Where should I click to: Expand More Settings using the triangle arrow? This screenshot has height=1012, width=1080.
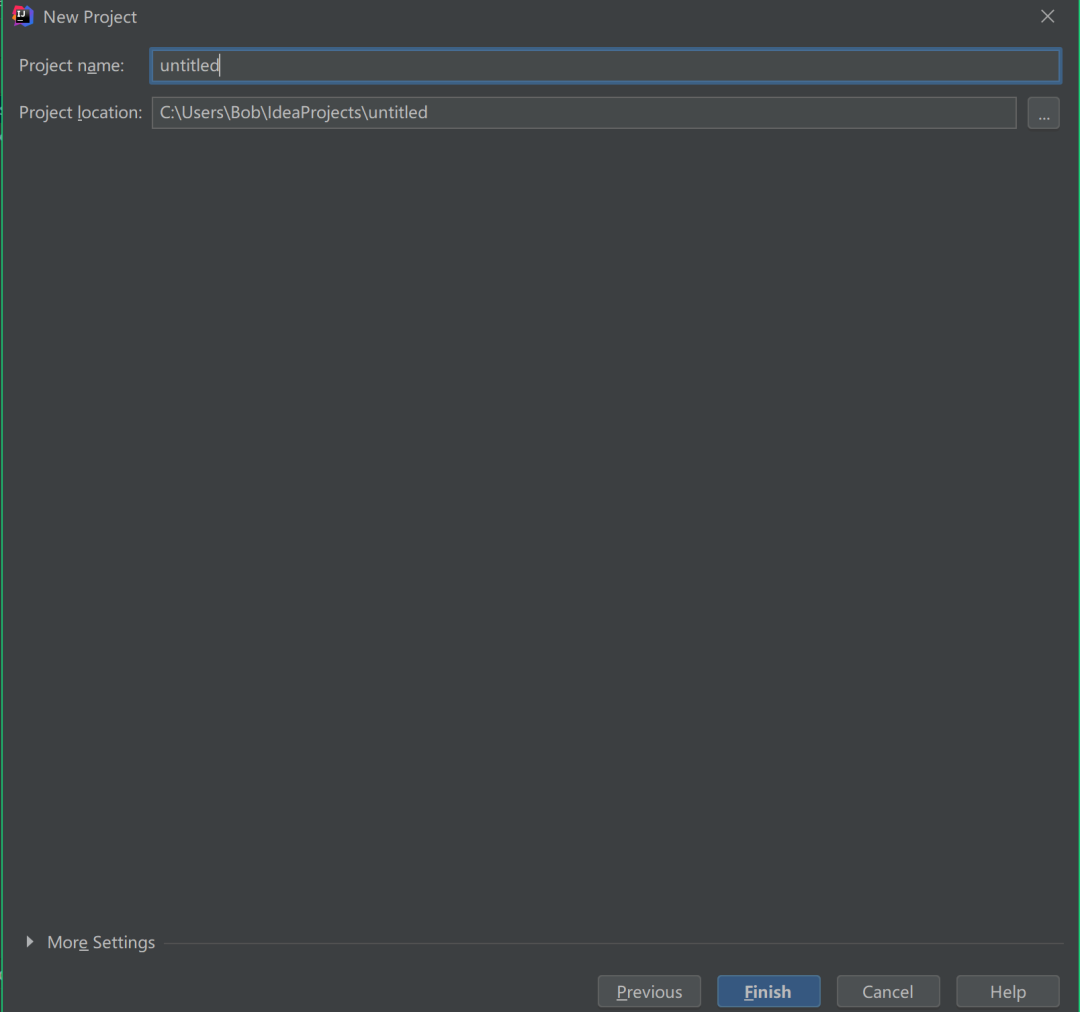pyautogui.click(x=30, y=942)
